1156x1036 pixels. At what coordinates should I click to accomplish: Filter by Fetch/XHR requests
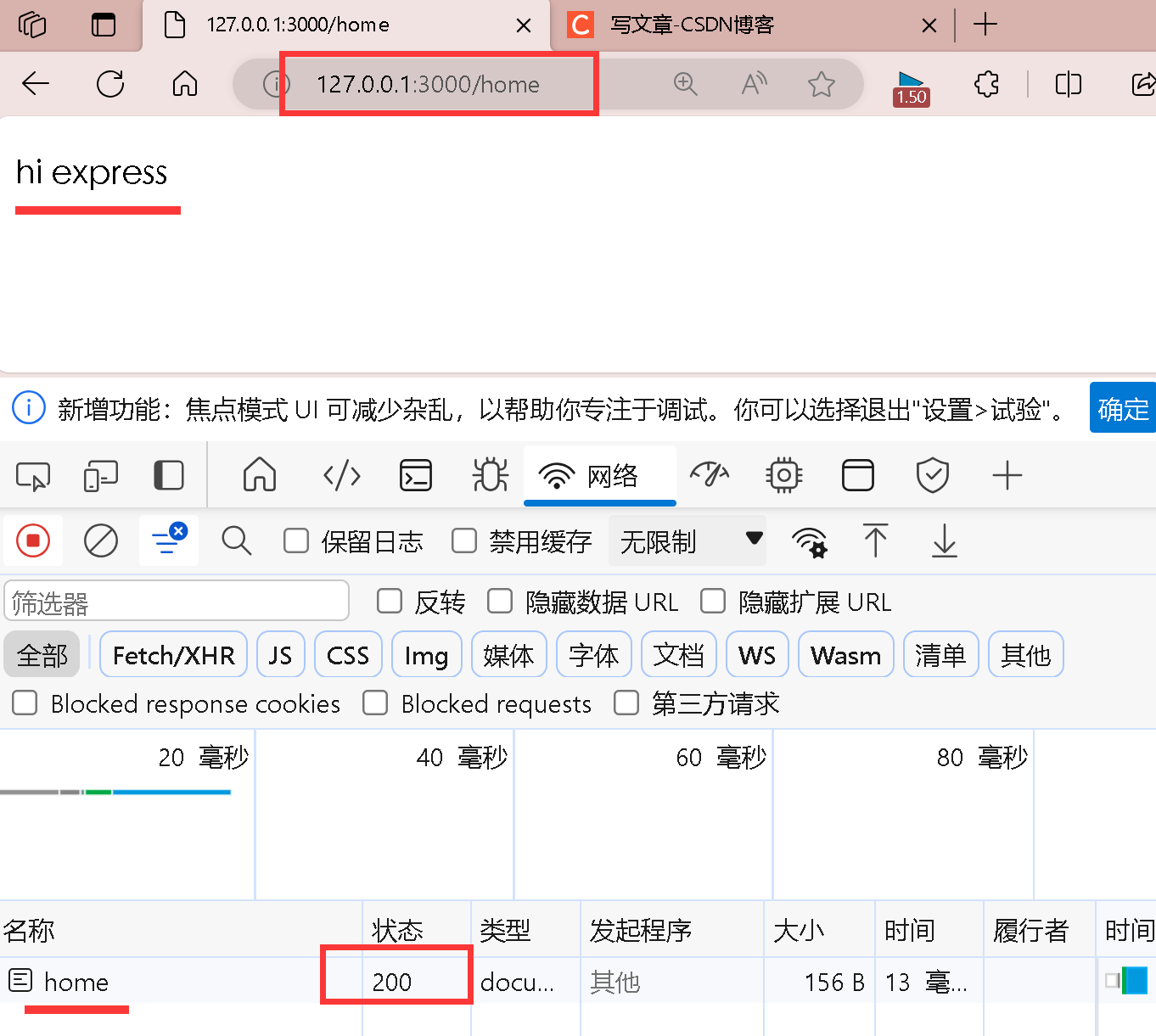[173, 654]
